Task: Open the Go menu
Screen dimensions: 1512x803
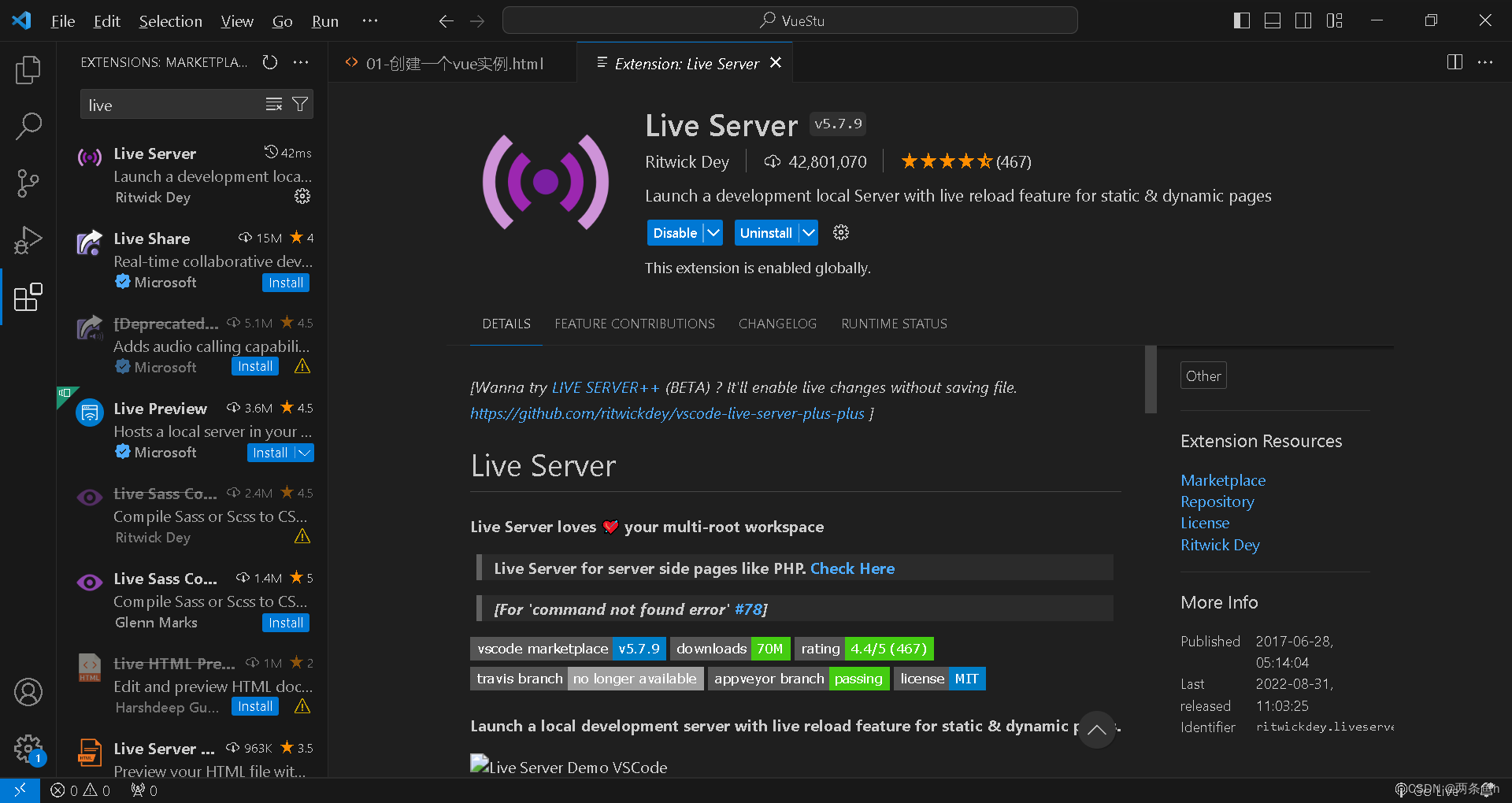Action: tap(282, 21)
